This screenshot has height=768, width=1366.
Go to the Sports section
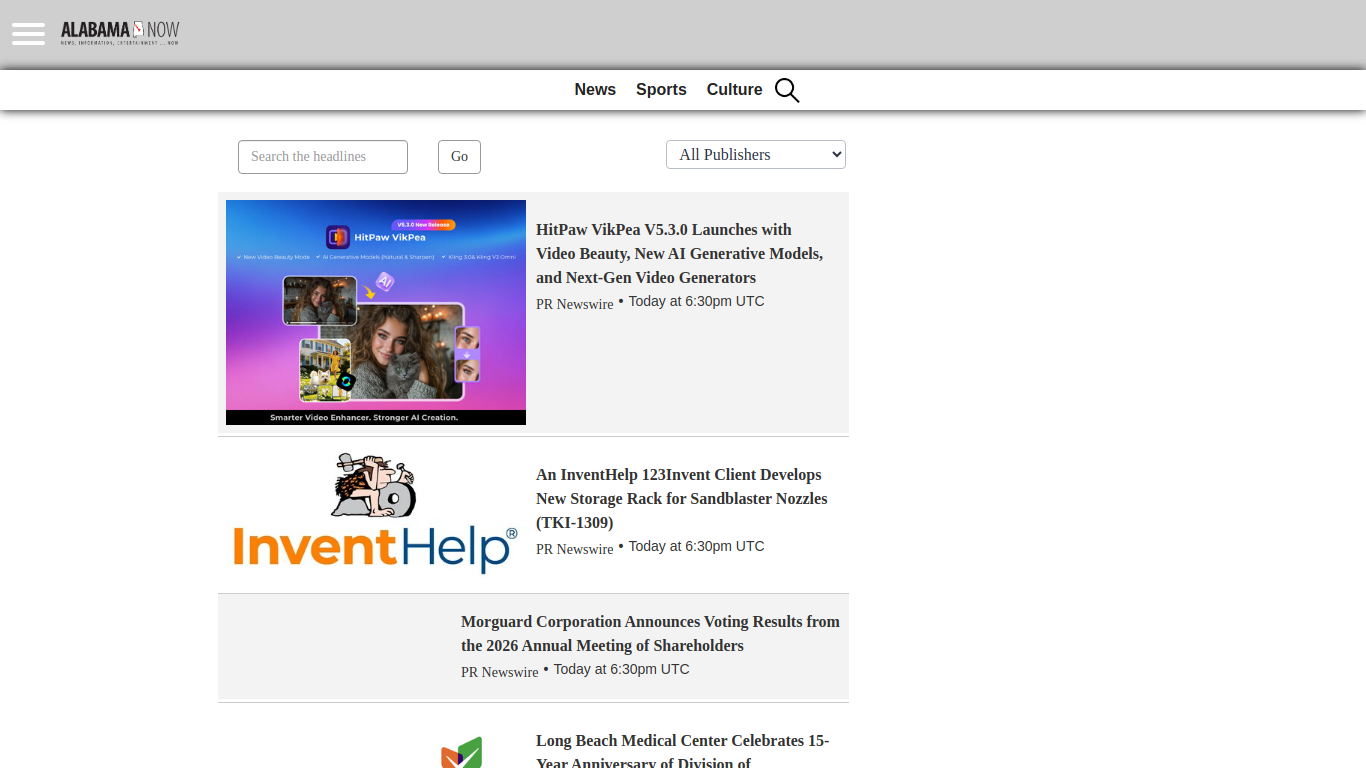661,90
